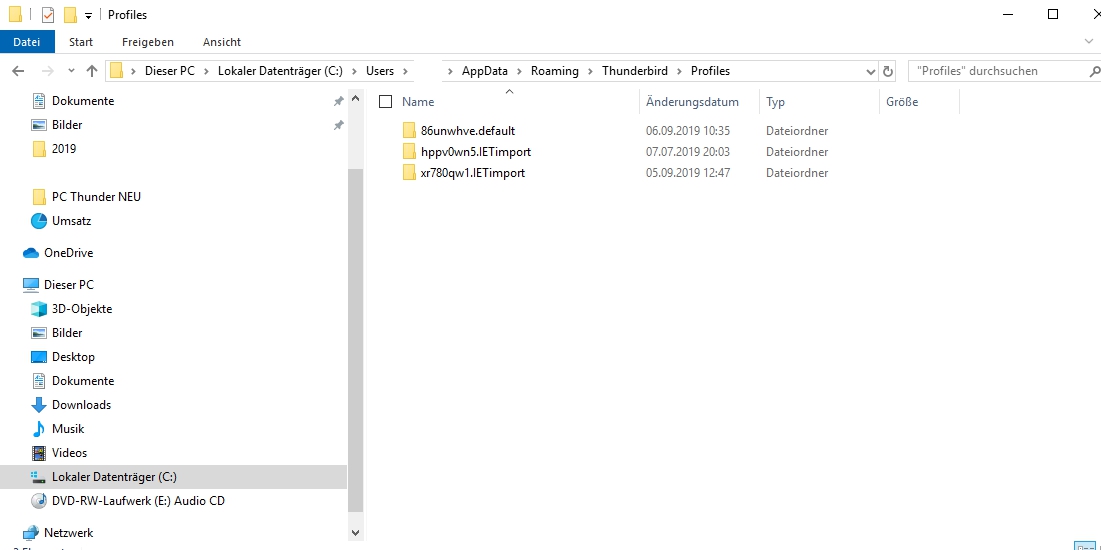Open the recent locations dropdown arrow
1101x550 pixels.
click(x=71, y=71)
